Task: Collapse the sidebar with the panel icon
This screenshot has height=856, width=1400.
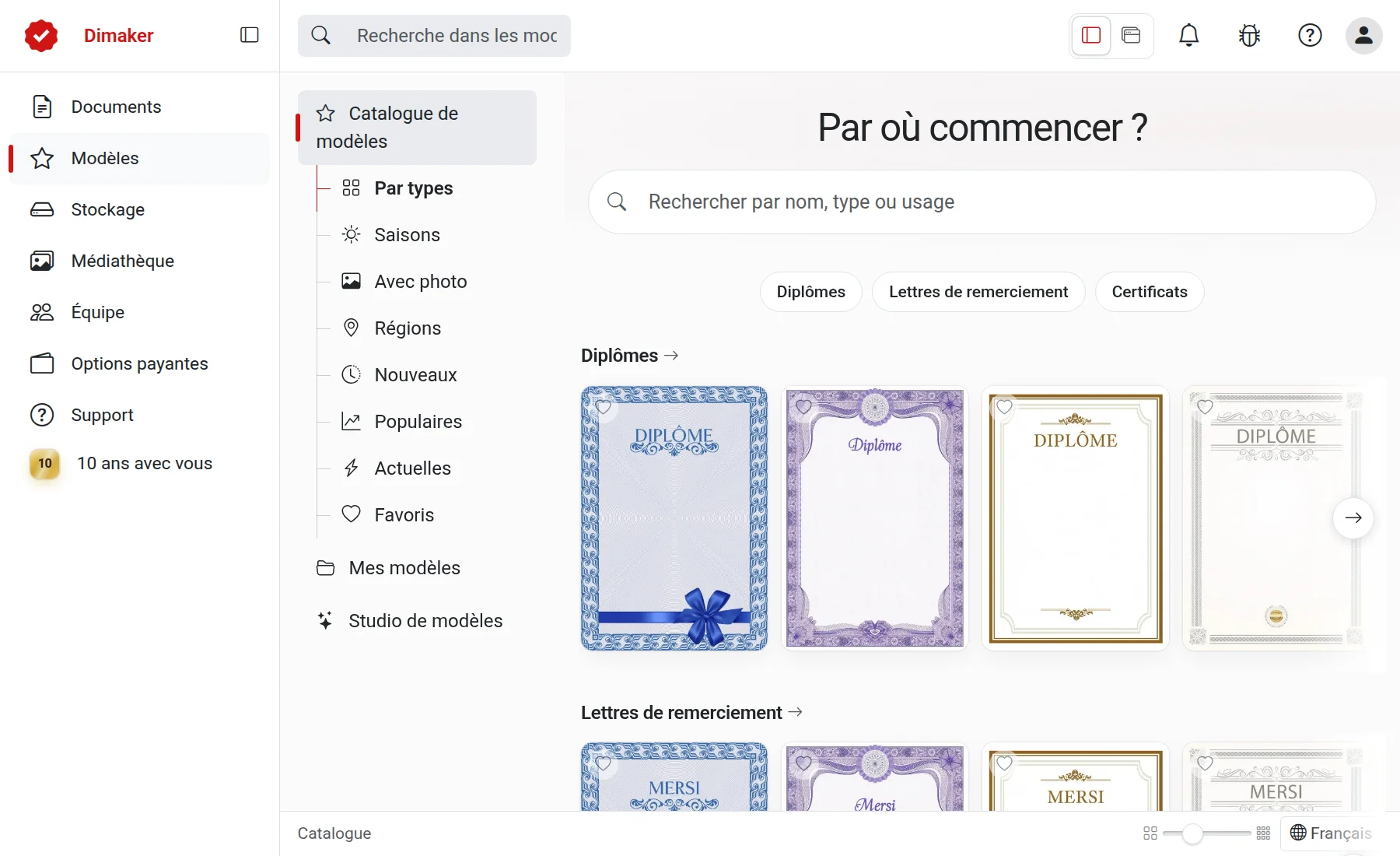Action: [x=250, y=35]
